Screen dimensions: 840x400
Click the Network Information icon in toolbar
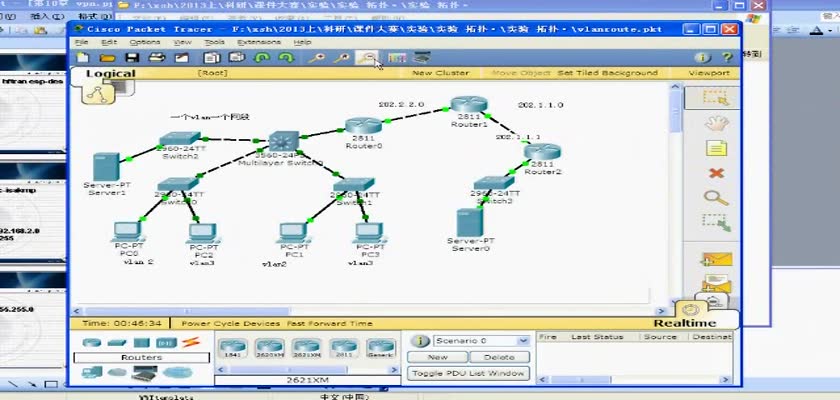click(702, 57)
